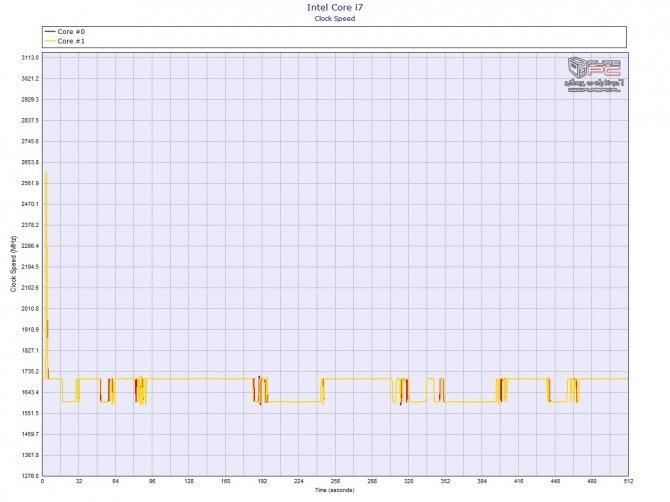The height and width of the screenshot is (502, 670).
Task: Click the 2653.8 y-axis tick label
Action: tap(30, 162)
